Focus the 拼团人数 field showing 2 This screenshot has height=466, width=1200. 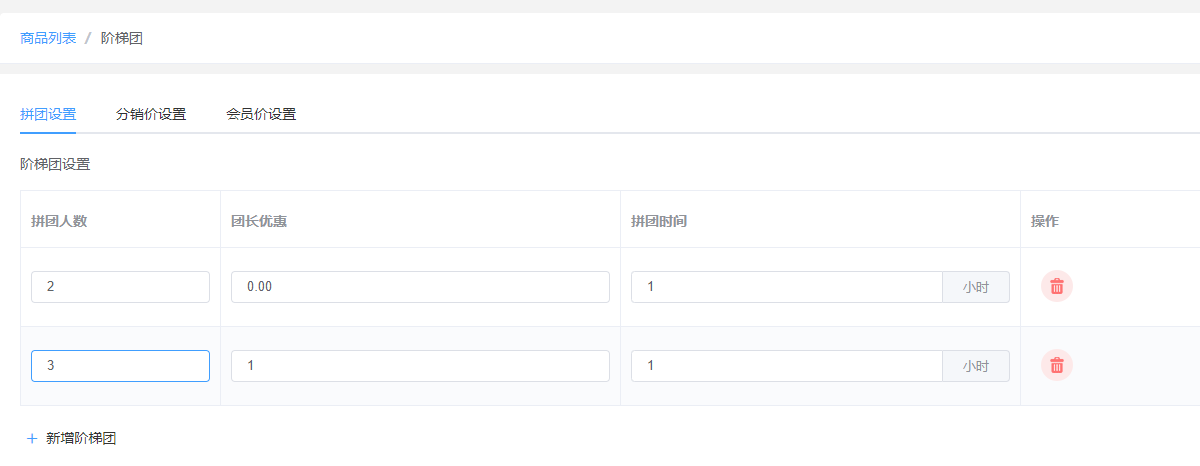tap(120, 287)
